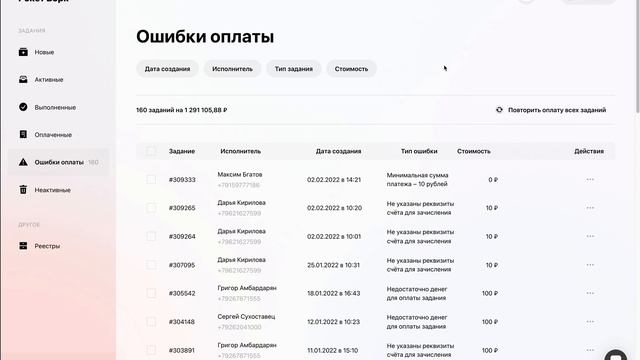Open actions menu for task #303891
The image size is (640, 360).
coord(590,350)
